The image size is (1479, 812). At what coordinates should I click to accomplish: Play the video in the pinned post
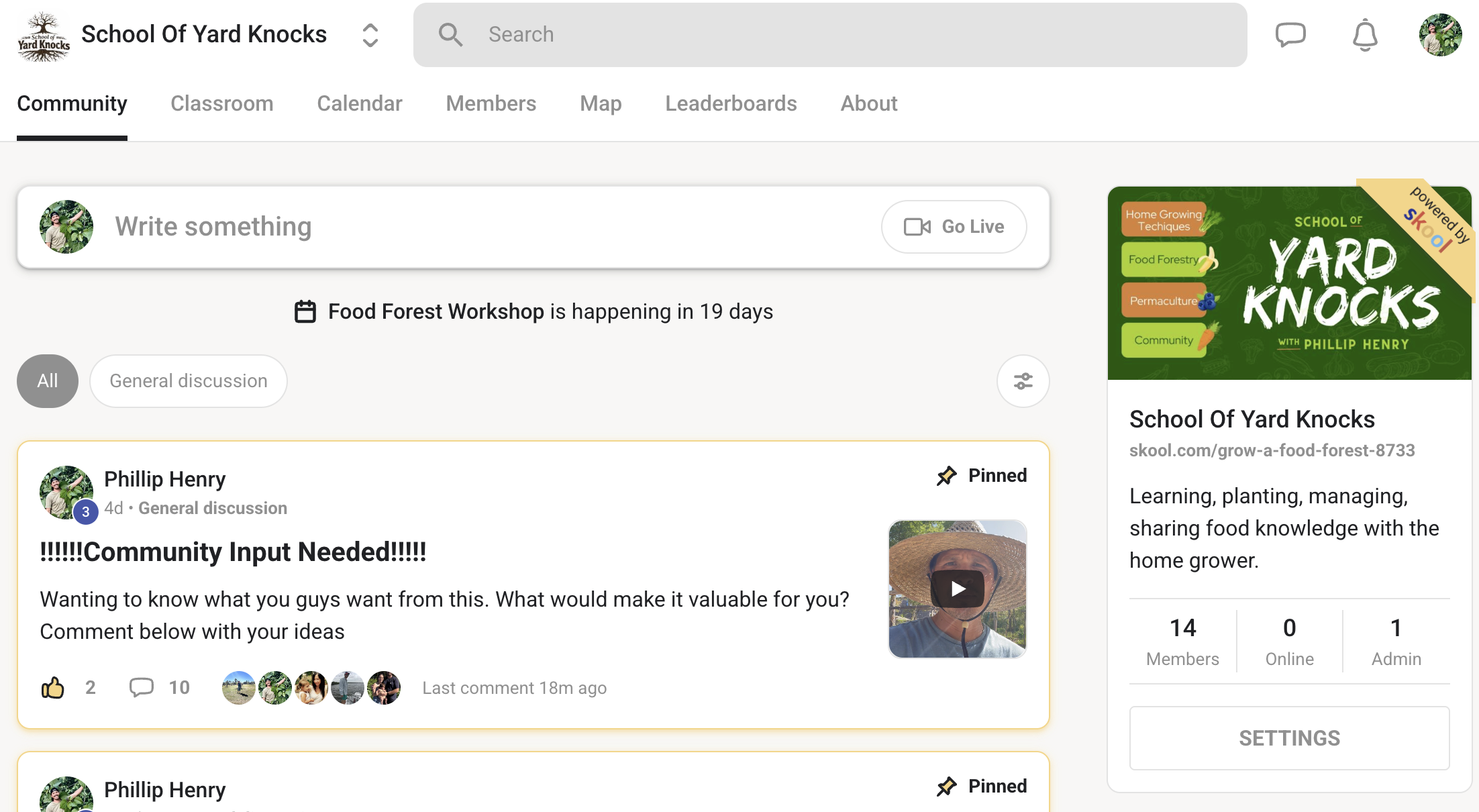pos(958,589)
